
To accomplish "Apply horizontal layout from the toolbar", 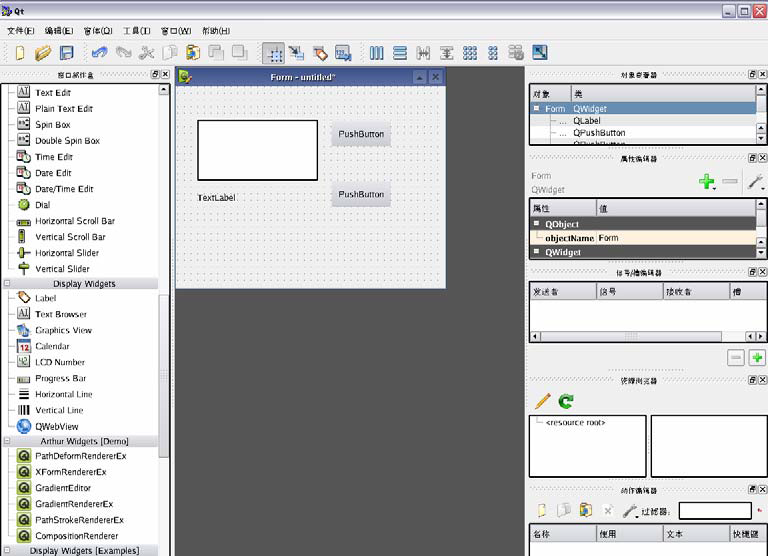I will click(376, 53).
